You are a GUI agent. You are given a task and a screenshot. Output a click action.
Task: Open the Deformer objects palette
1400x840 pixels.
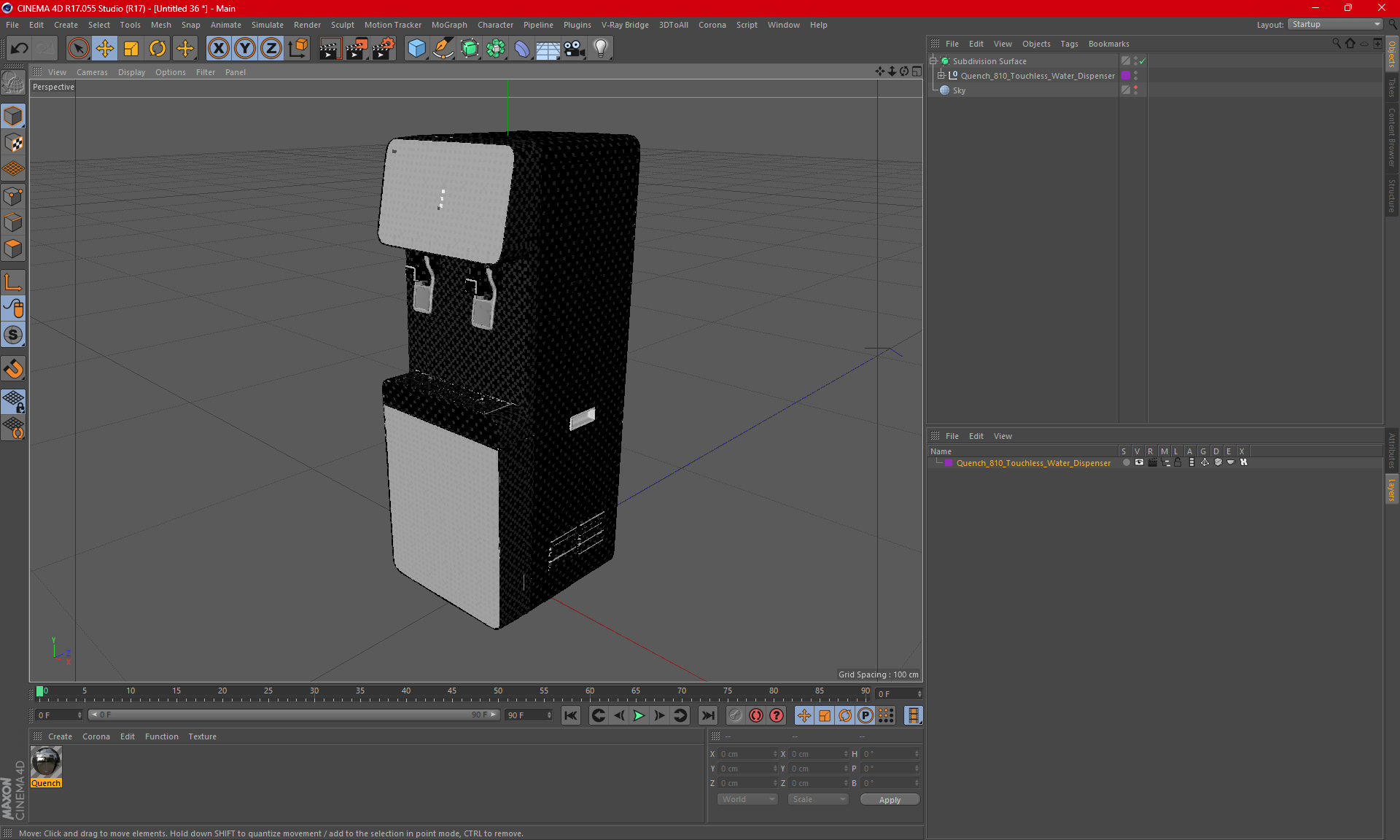tap(522, 48)
